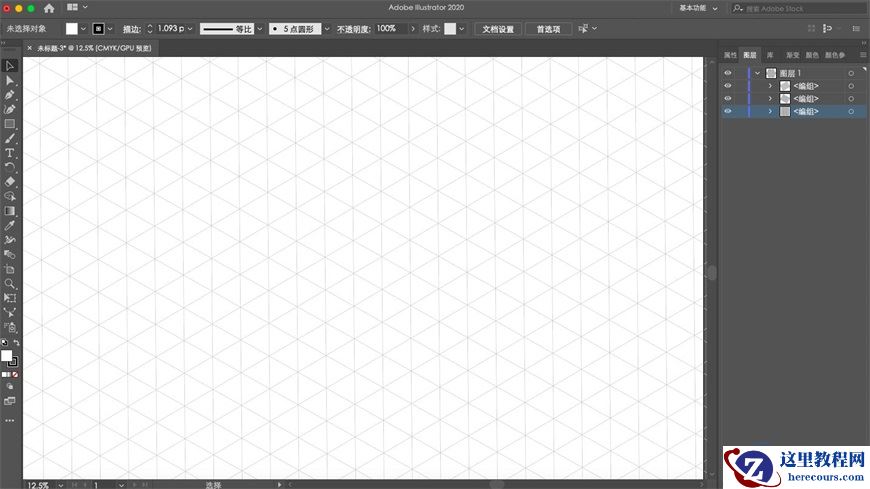Click the 不透明度 opacity label link
Screen dimensions: 870x489
pyautogui.click(x=353, y=29)
